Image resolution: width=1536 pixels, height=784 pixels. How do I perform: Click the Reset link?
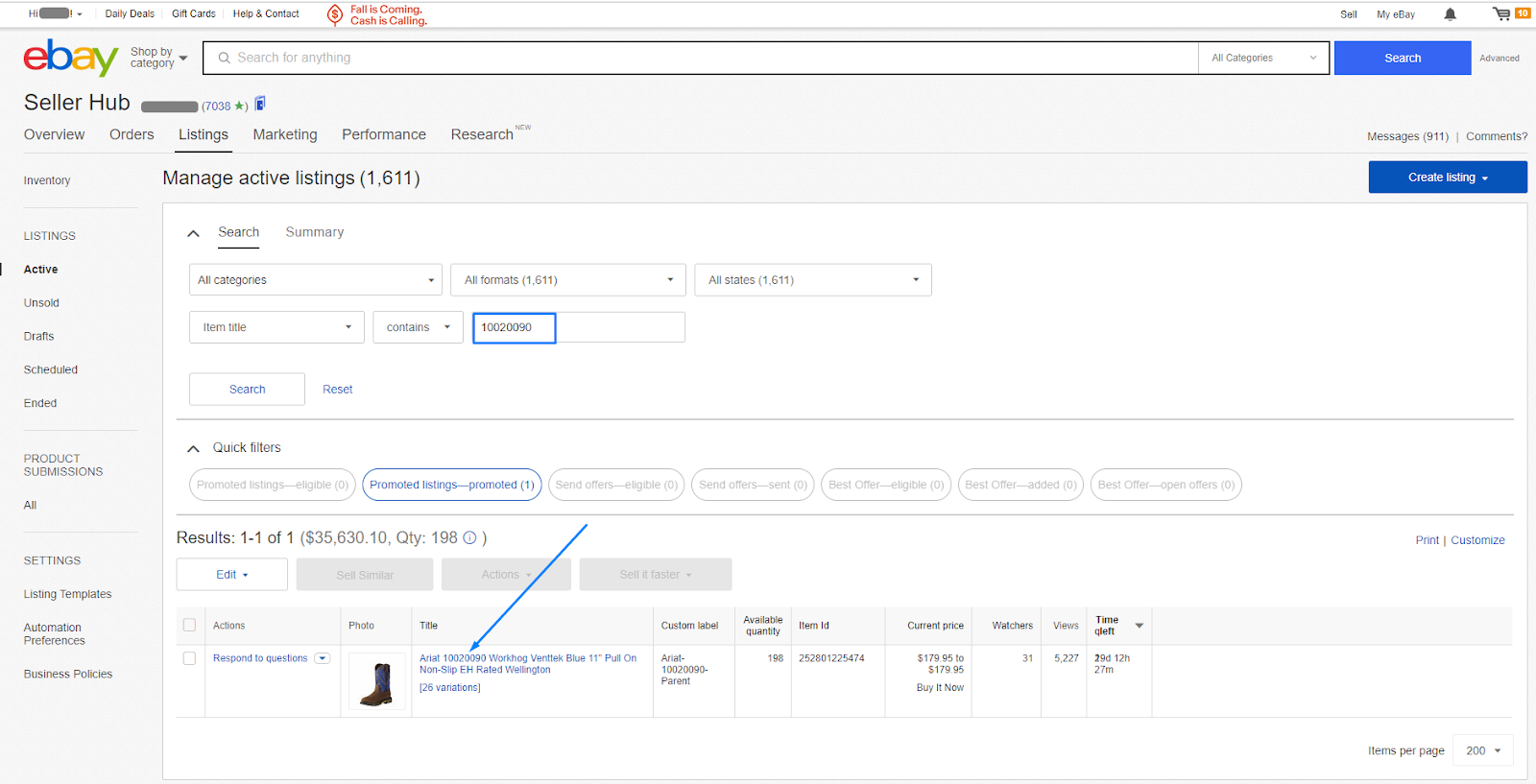(x=338, y=390)
